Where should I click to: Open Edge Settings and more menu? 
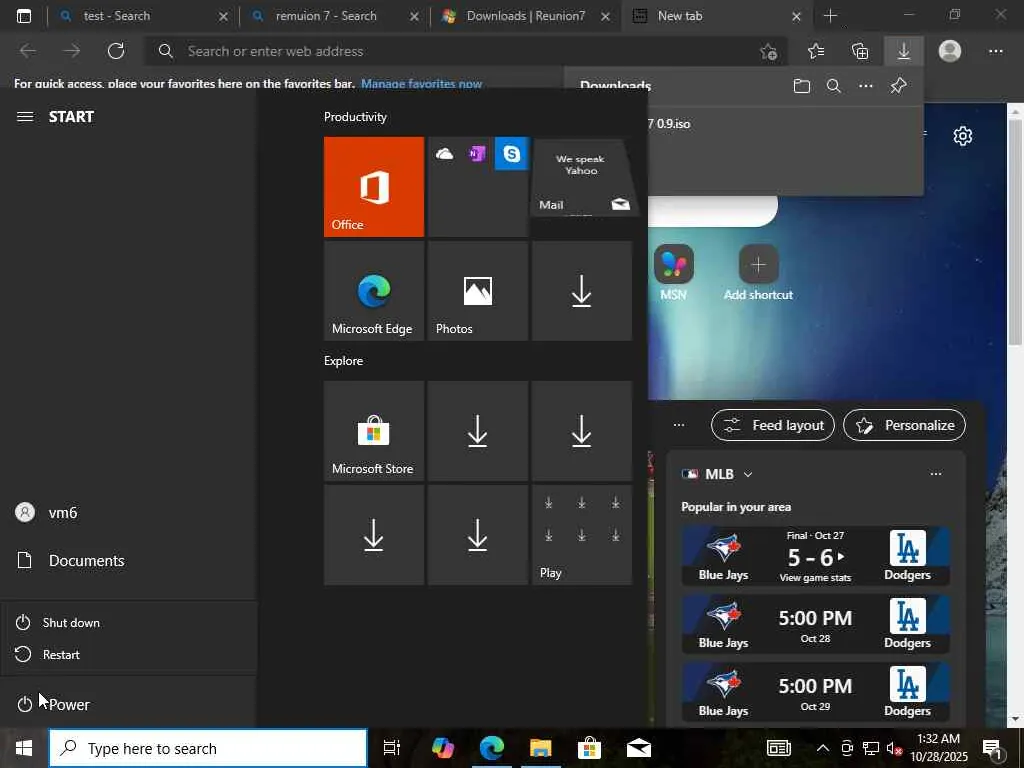996,51
